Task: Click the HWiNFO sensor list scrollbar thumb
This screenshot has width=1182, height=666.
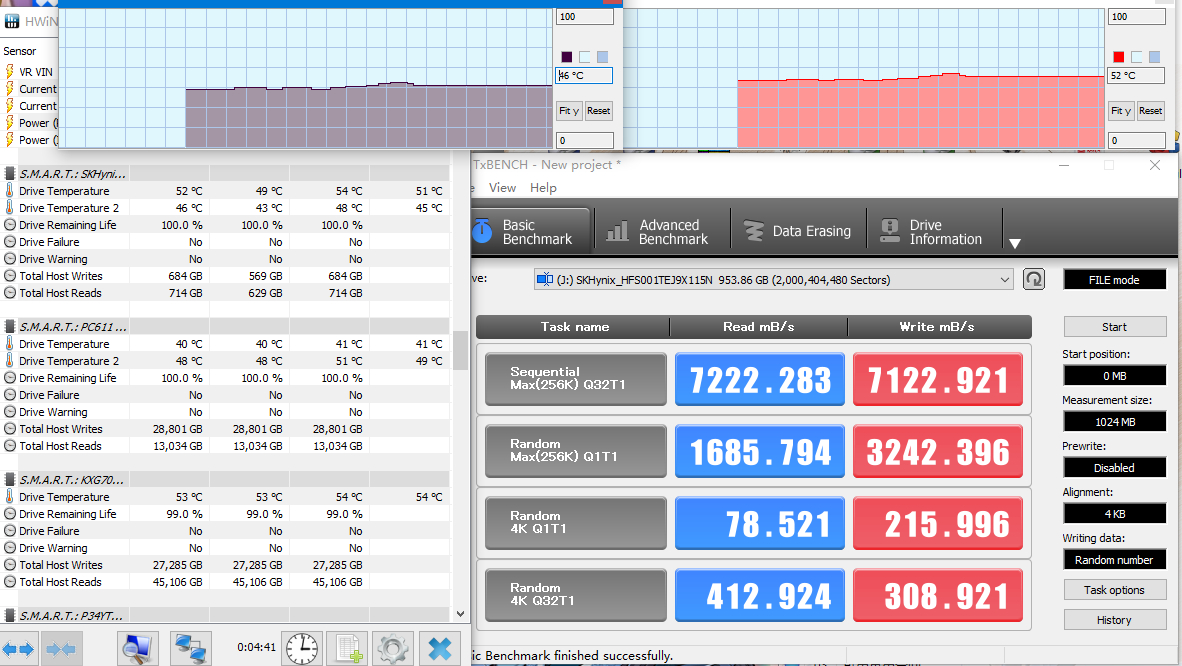Action: (x=461, y=350)
